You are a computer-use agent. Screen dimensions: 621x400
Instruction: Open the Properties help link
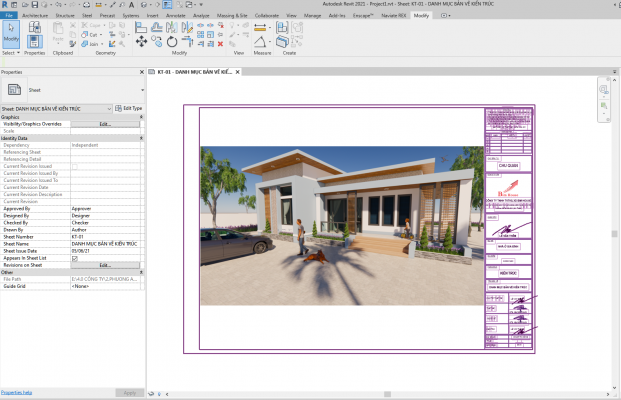pos(16,392)
